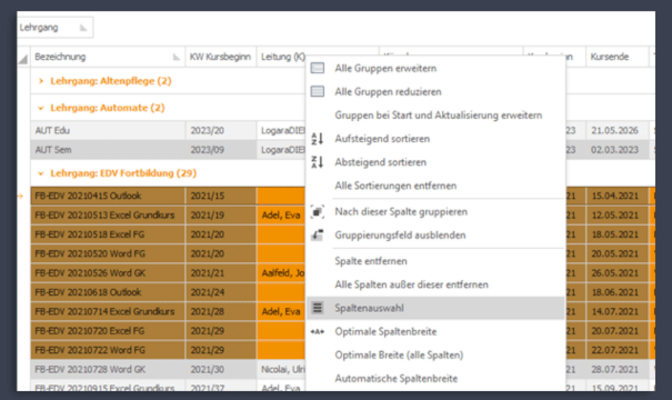Viewport: 672px width, 400px height.
Task: Click the Lehrgang grouping chip
Action: (55, 28)
